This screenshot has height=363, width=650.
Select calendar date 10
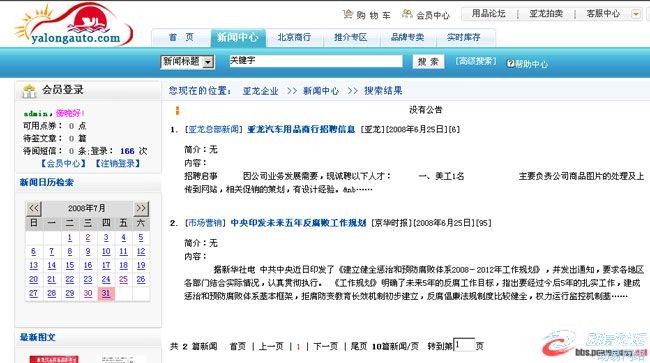coord(106,252)
